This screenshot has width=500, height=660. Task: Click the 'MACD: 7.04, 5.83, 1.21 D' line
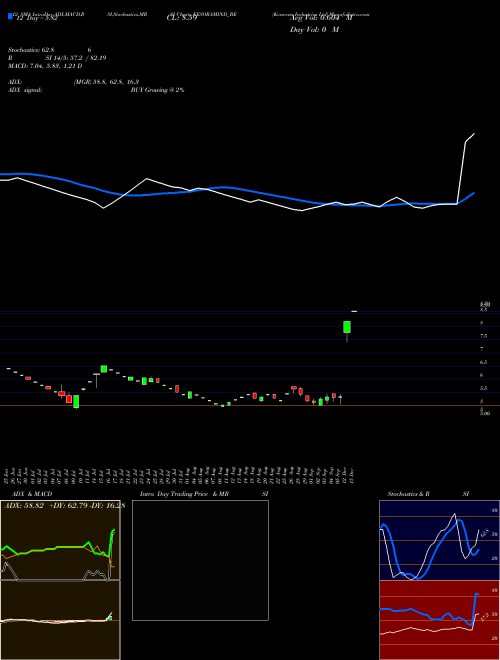pyautogui.click(x=45, y=66)
